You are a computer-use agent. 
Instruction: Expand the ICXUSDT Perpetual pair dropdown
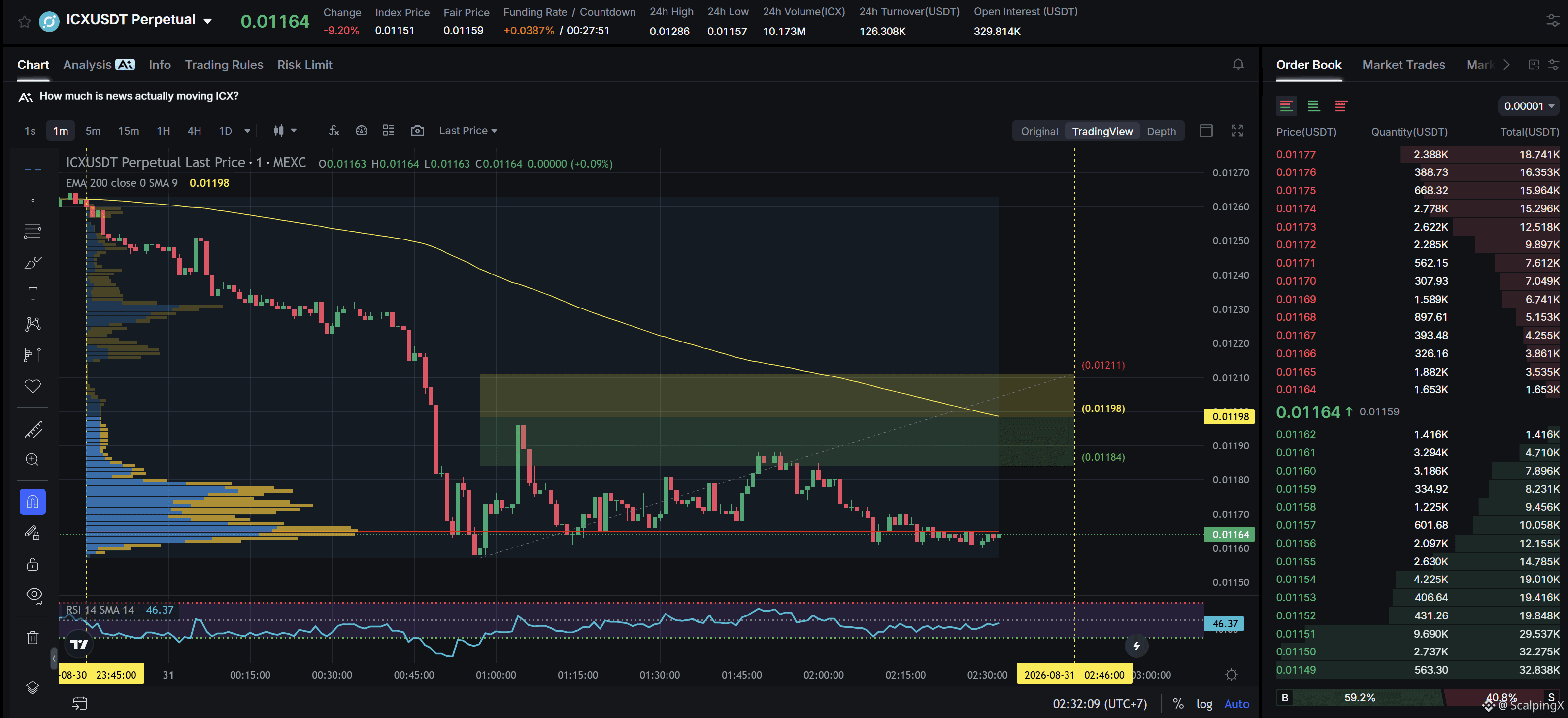207,21
